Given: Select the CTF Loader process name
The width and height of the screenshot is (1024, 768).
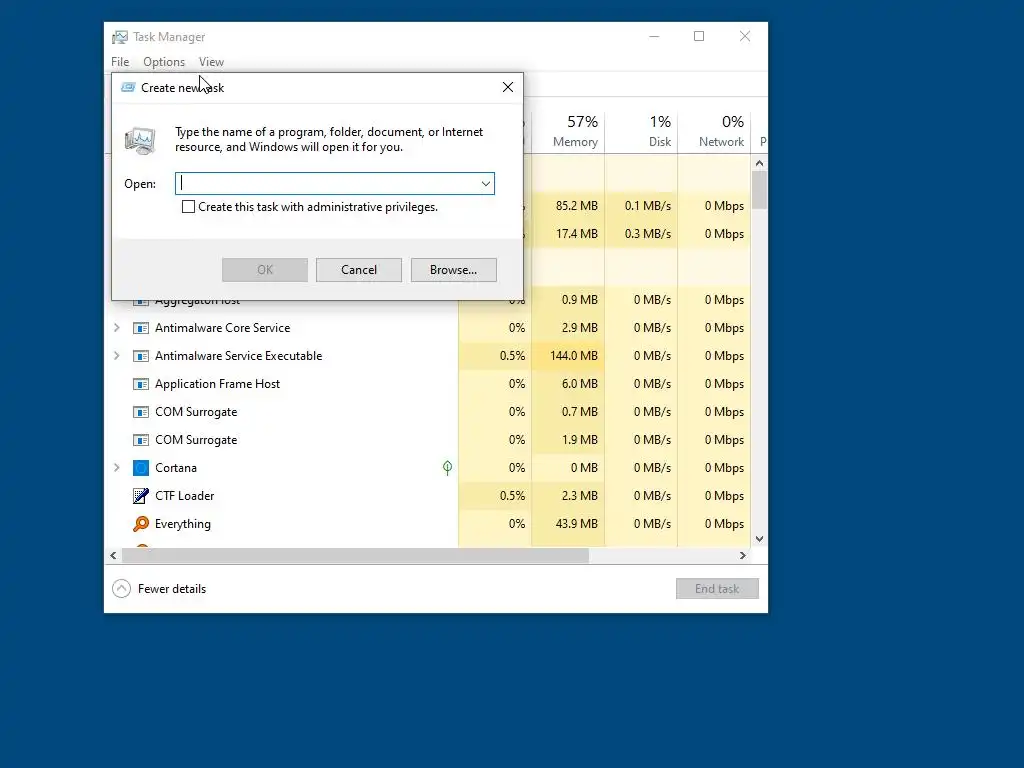Looking at the screenshot, I should tap(184, 496).
